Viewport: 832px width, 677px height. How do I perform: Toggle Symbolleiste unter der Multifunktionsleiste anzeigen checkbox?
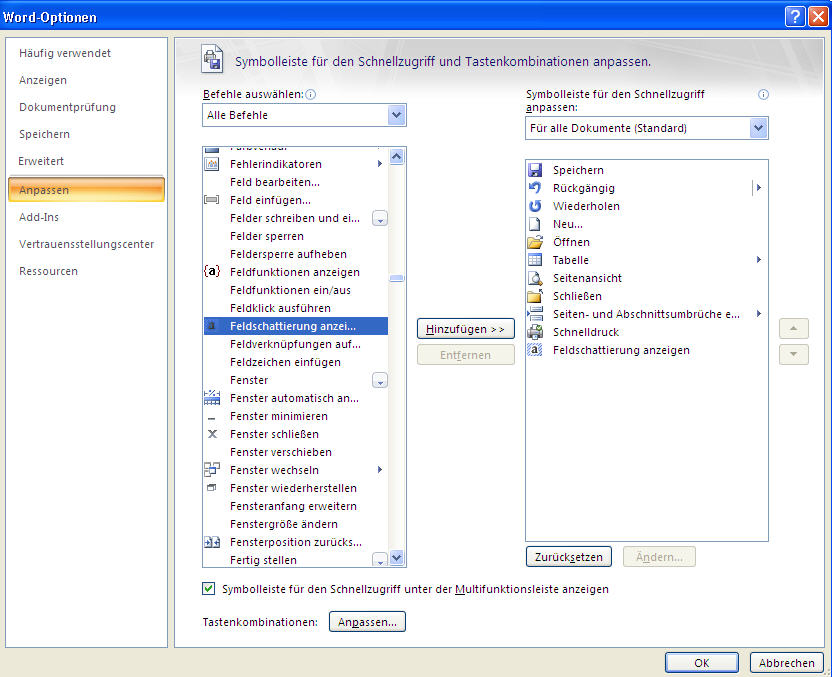[209, 589]
